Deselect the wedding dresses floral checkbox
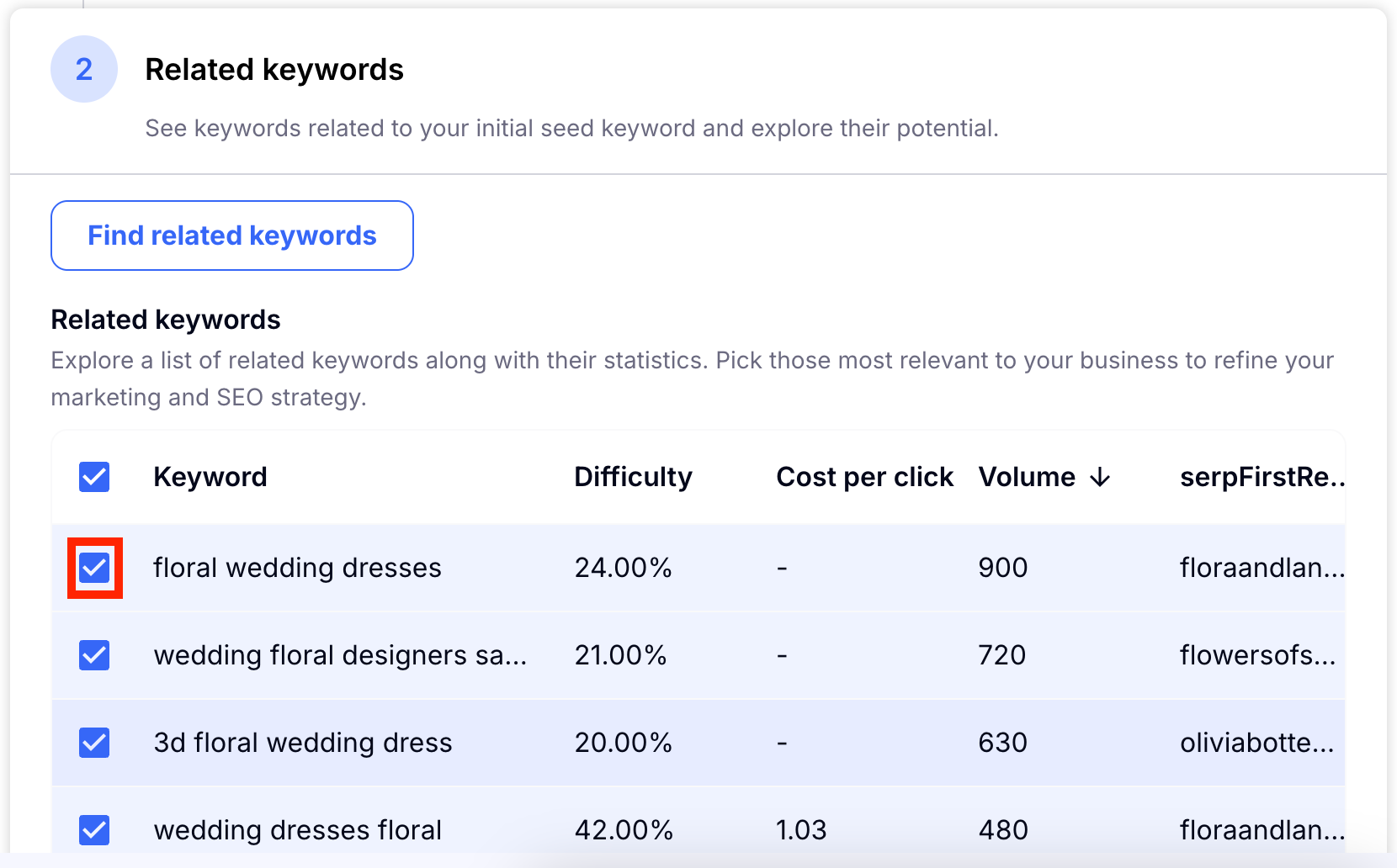Viewport: 1397px width, 868px height. (x=94, y=830)
